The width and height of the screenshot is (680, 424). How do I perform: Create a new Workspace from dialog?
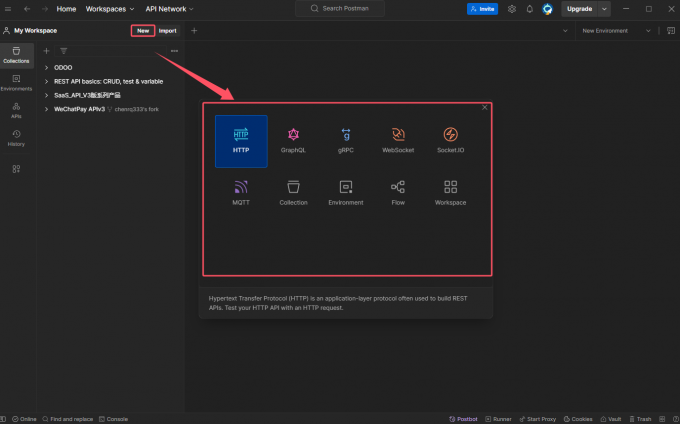[x=450, y=193]
